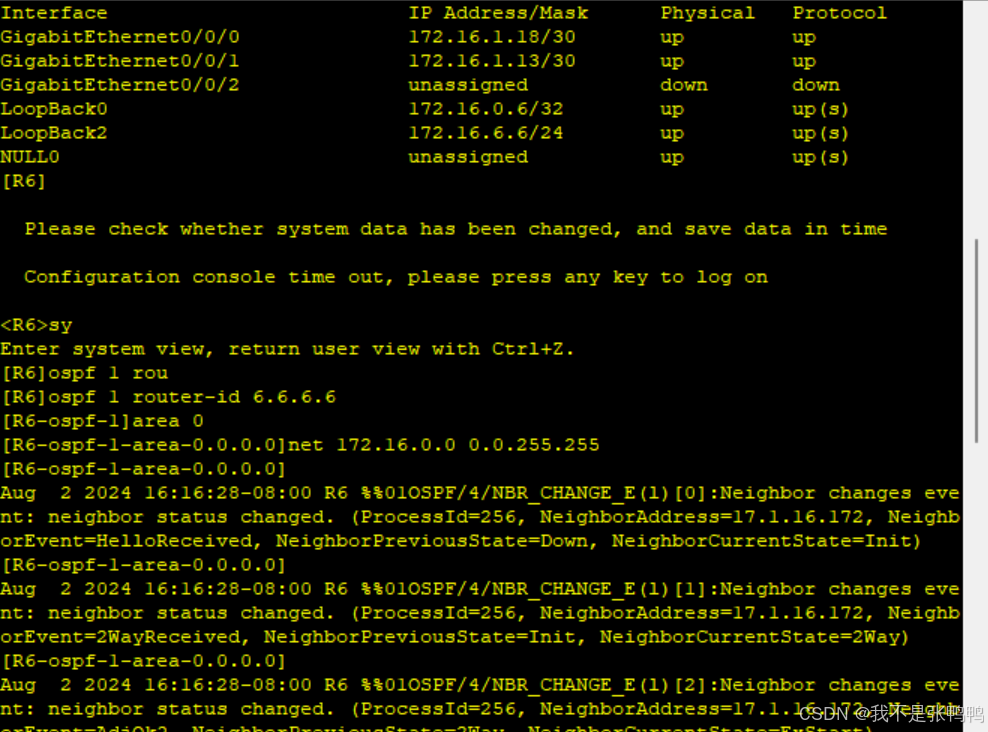This screenshot has width=988, height=732.
Task: Click the GigabitEthernet0/0/0 interface text
Action: (120, 37)
